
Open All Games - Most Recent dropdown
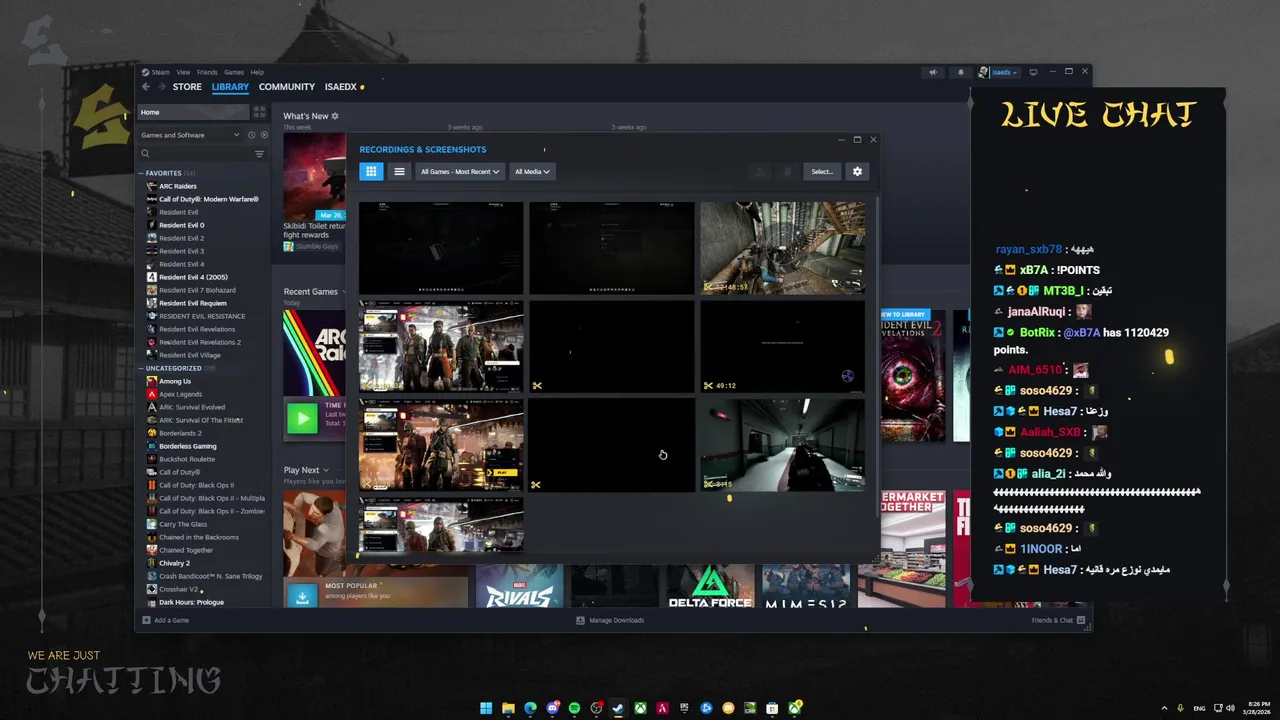[460, 171]
